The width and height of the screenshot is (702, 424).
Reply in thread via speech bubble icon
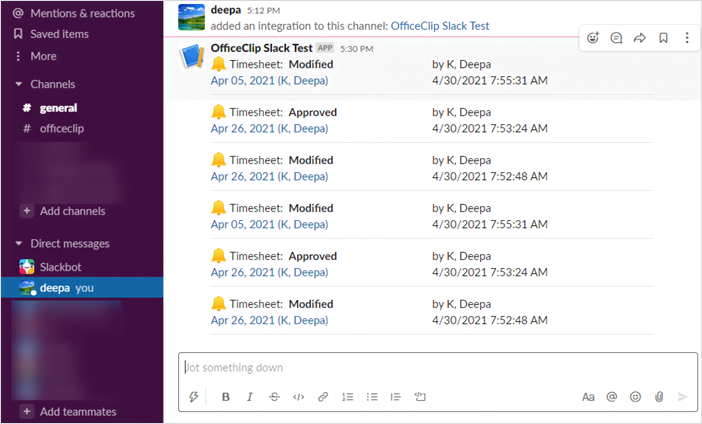click(x=616, y=38)
